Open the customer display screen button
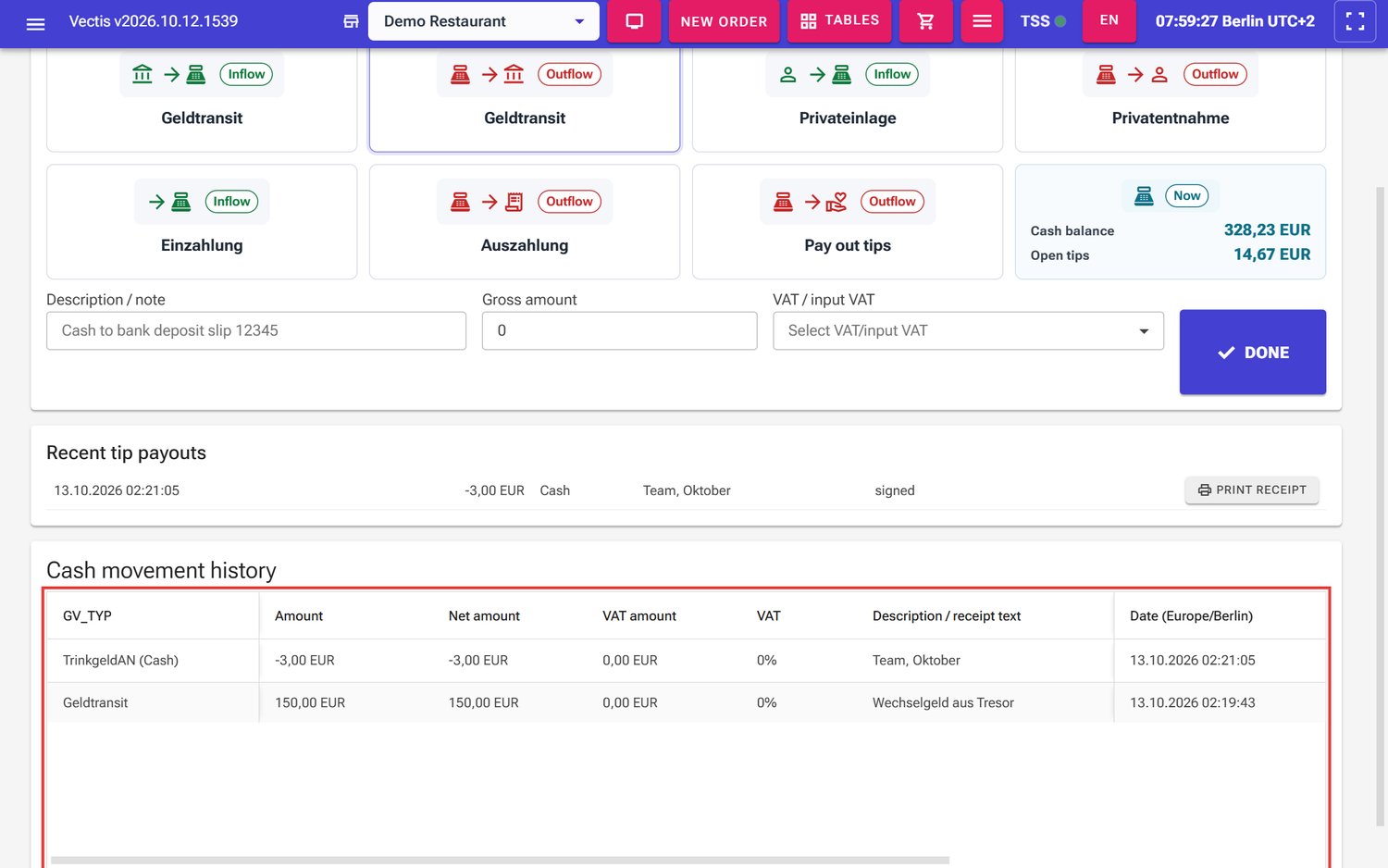Image resolution: width=1388 pixels, height=868 pixels. [x=634, y=21]
